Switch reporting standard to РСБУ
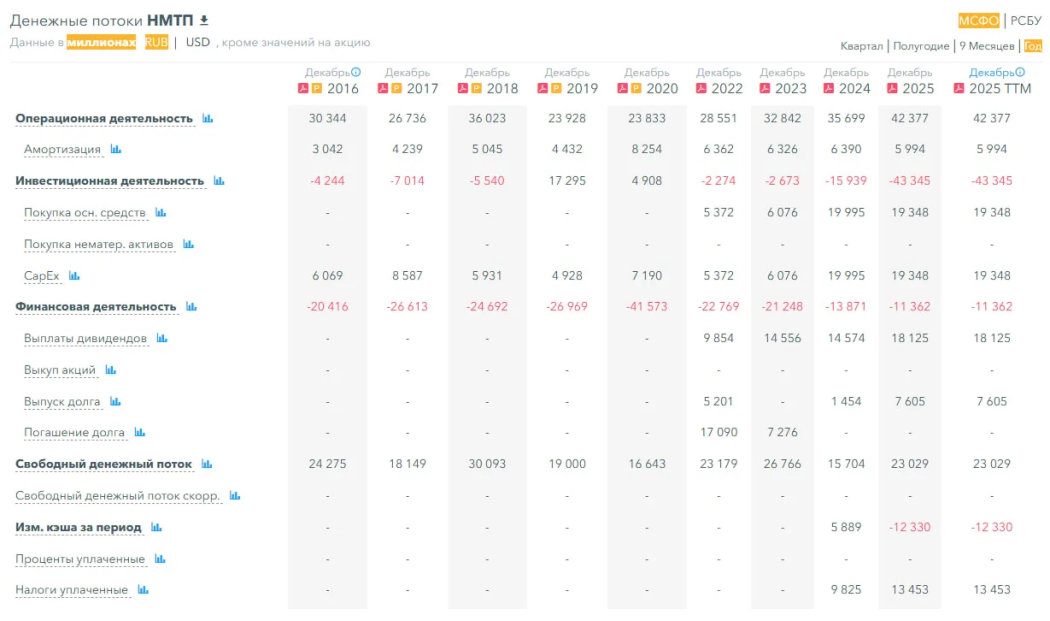This screenshot has width=1050, height=621. [x=1026, y=21]
